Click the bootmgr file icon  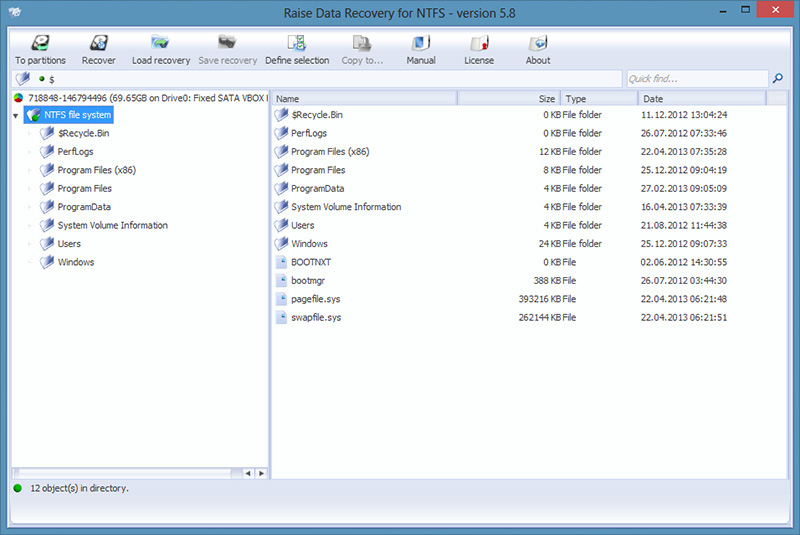point(281,281)
